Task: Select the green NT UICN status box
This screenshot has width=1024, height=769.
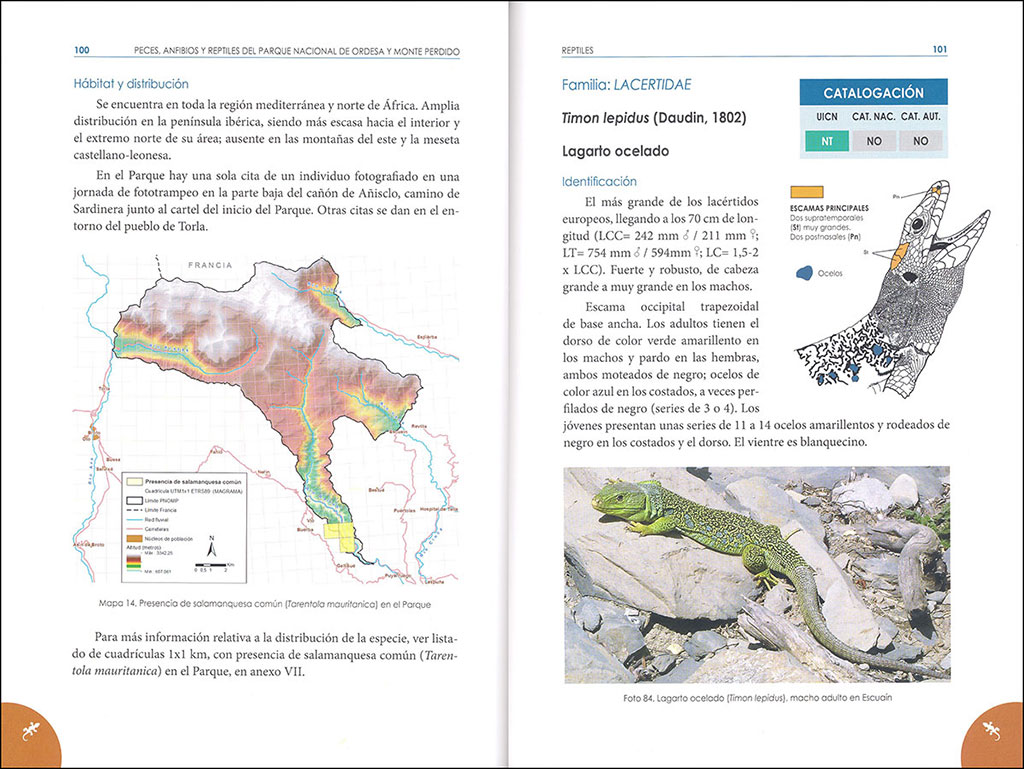Action: point(826,141)
